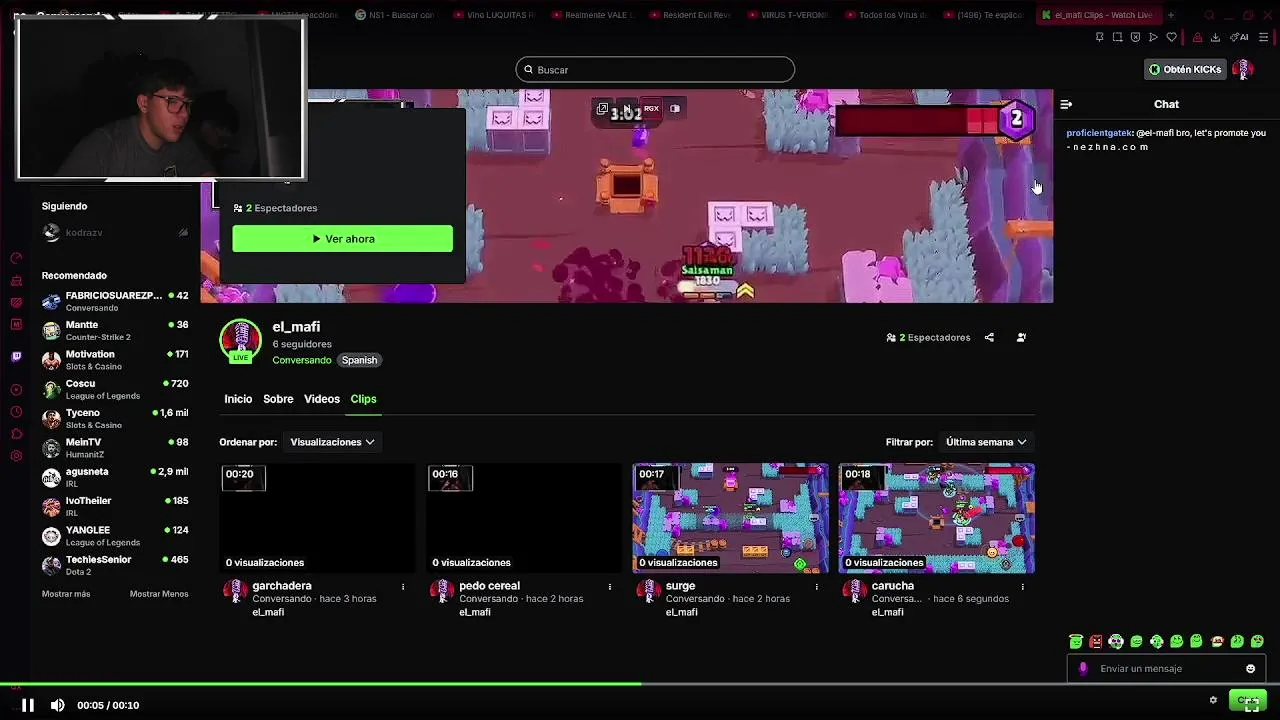This screenshot has width=1280, height=720.
Task: Open the options menu for the pedo cereal clip
Action: click(609, 587)
